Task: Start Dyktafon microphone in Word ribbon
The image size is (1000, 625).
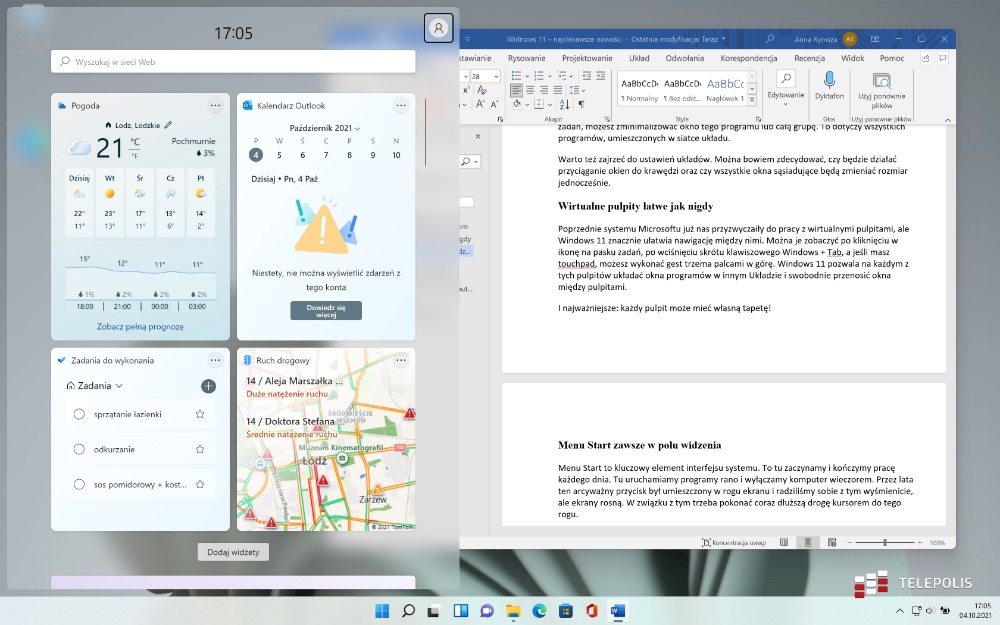Action: [829, 84]
